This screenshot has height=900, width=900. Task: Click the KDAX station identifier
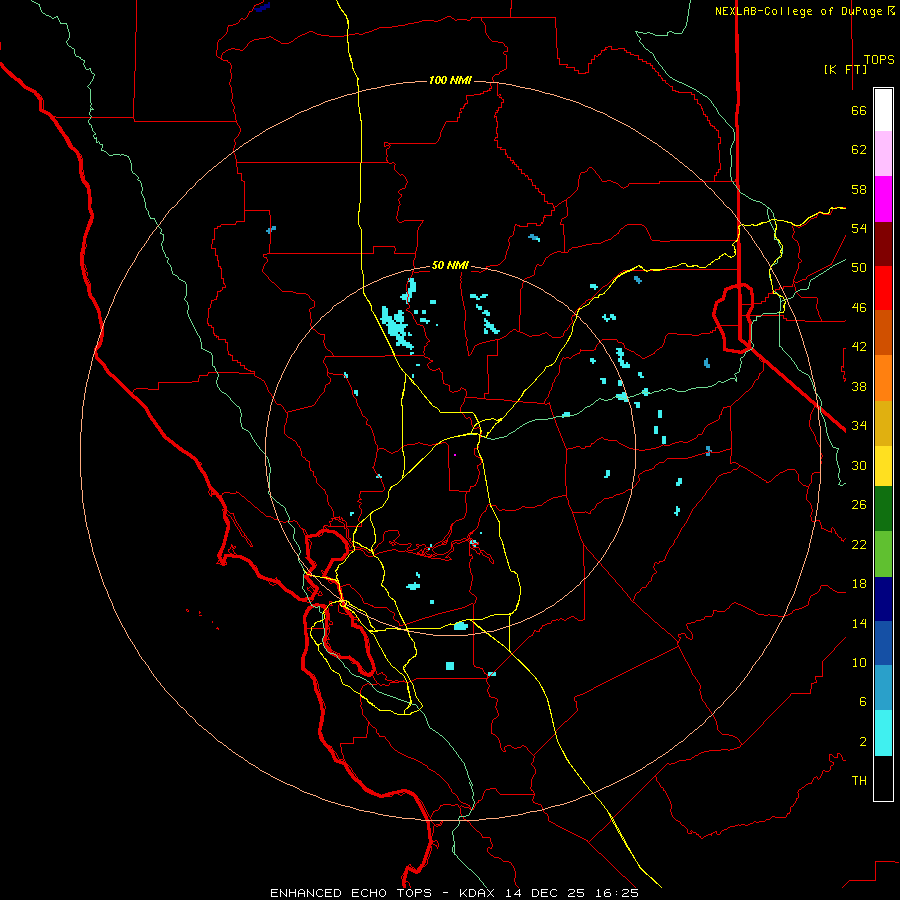coord(479,893)
